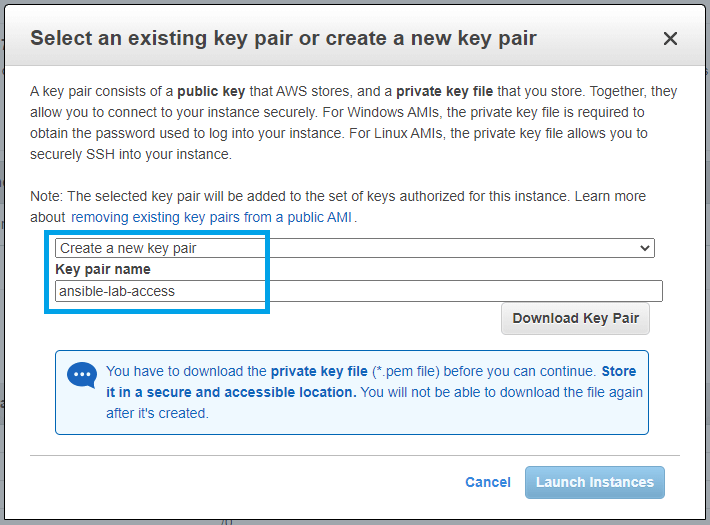The height and width of the screenshot is (525, 710).
Task: Click the 'securely SSH into your instance' text
Action: (x=130, y=154)
